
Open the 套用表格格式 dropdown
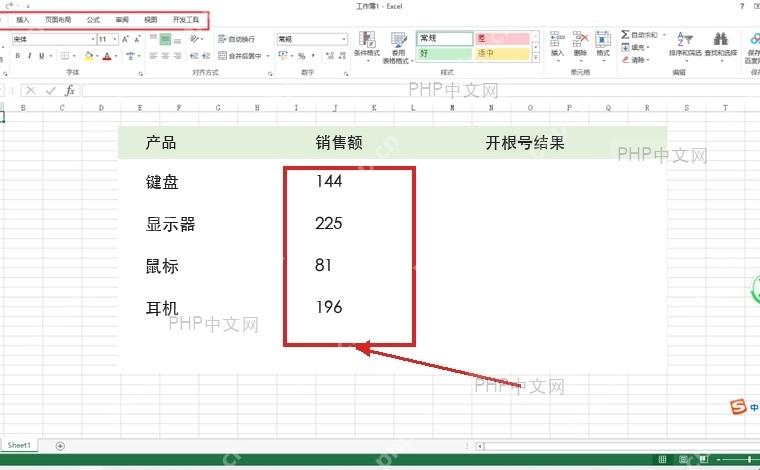(x=398, y=47)
